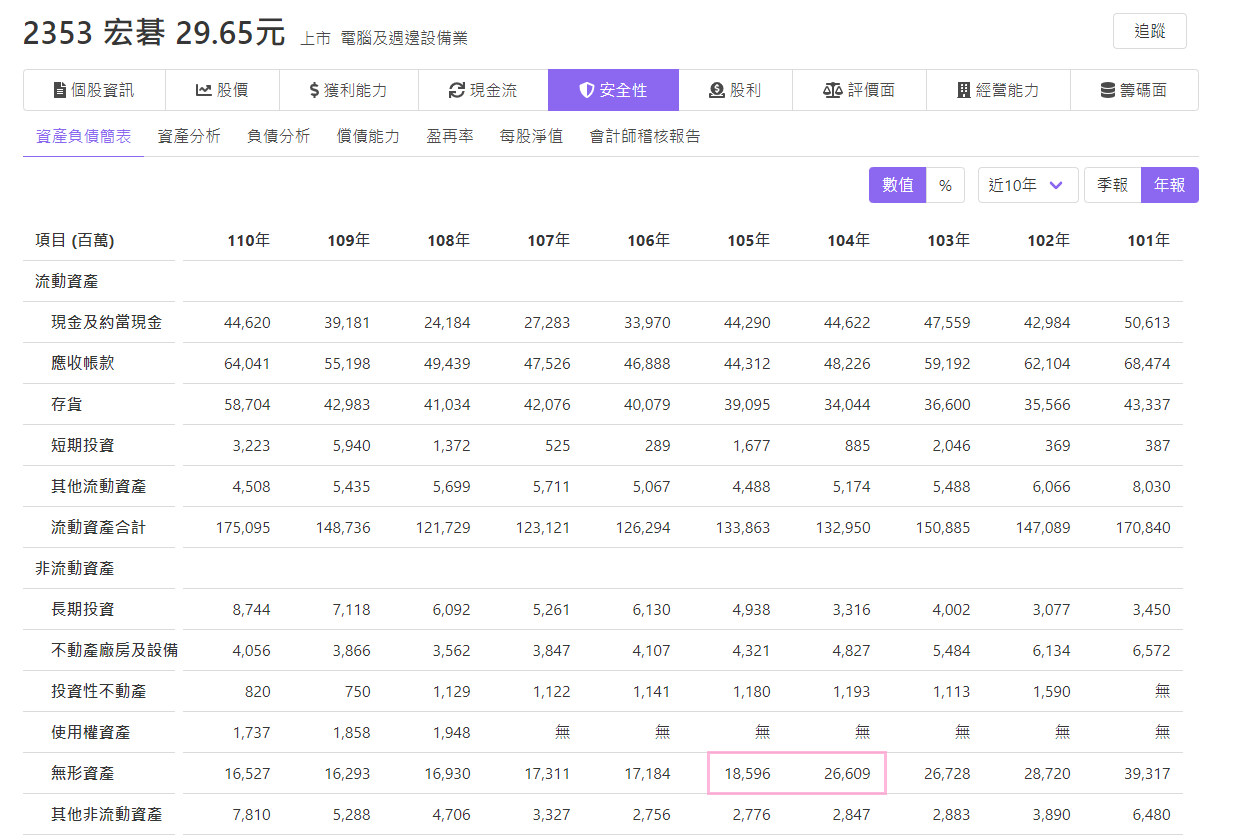
Task: Click the balance scale icon on 評價面 tab
Action: point(833,90)
